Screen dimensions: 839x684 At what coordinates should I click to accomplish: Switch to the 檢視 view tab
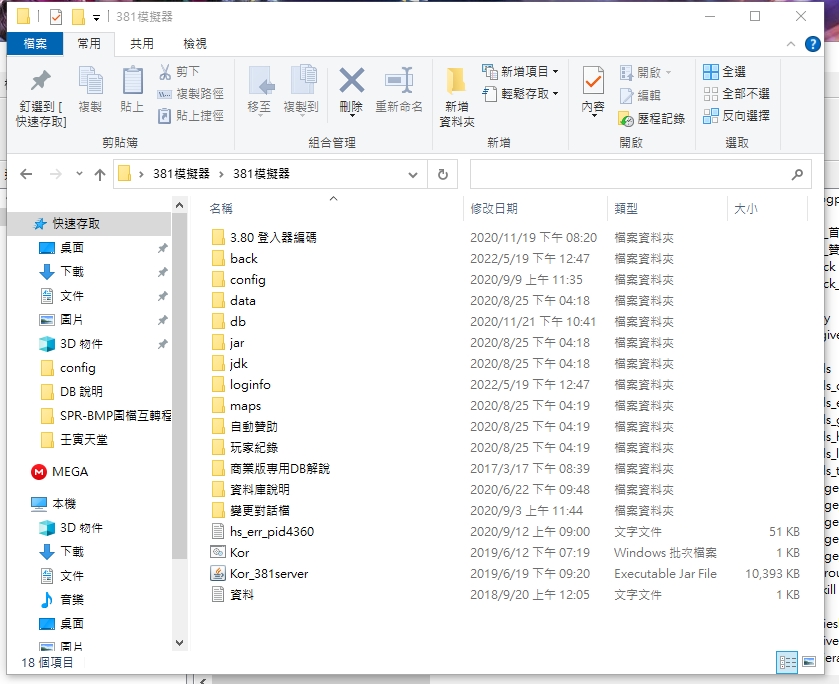point(195,44)
